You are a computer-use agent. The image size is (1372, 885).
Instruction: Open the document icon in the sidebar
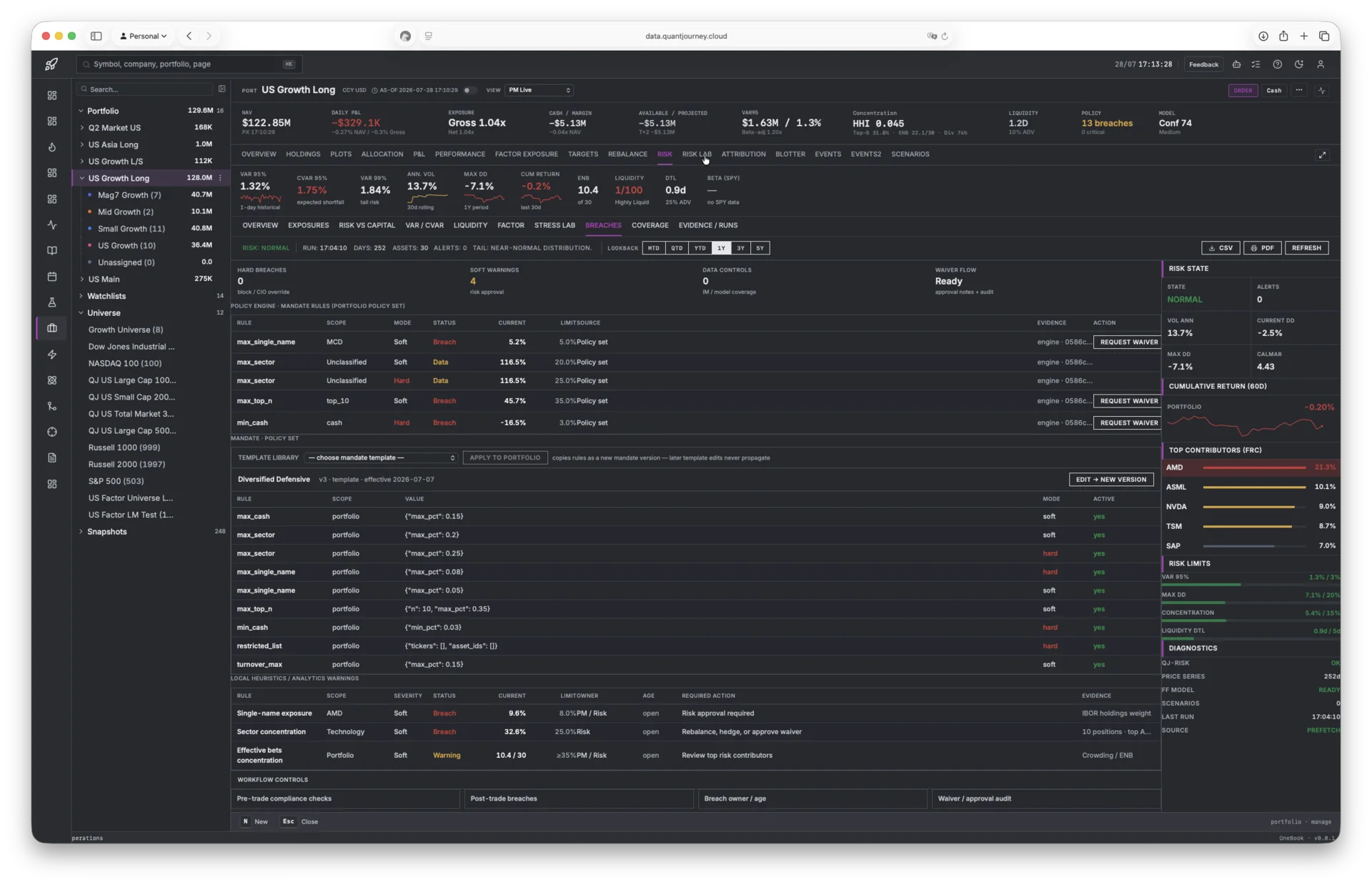(52, 458)
